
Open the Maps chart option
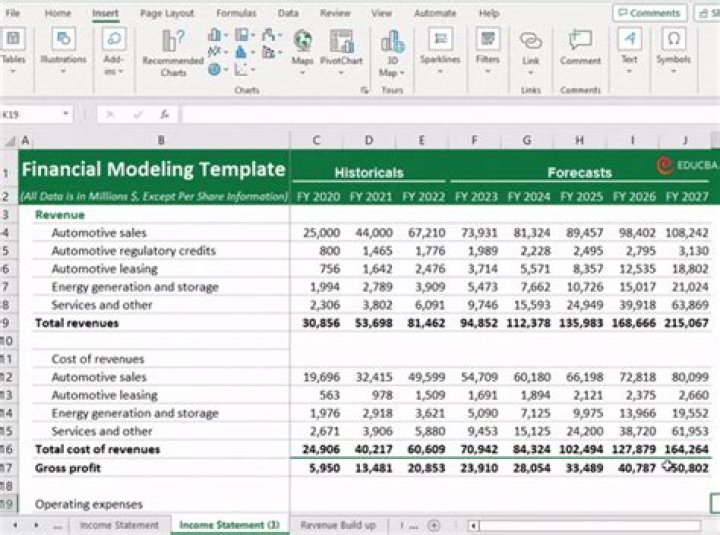tap(302, 52)
